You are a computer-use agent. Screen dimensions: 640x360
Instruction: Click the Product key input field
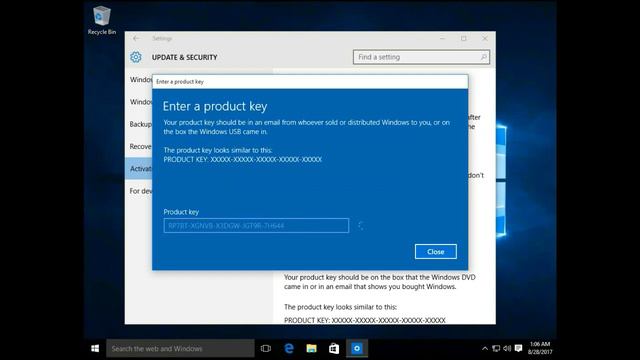point(256,225)
